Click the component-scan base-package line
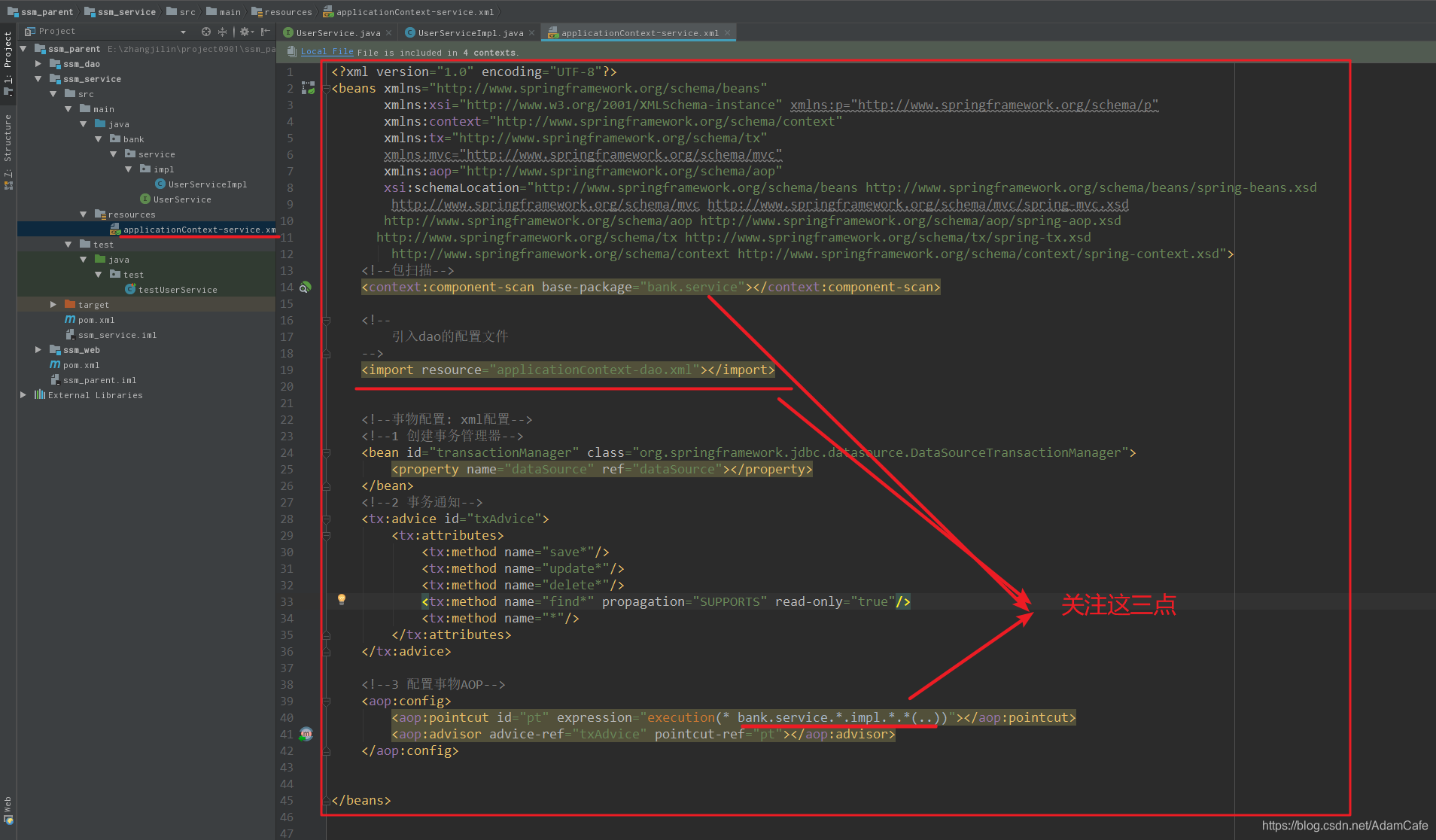Screen dimensions: 1436x840 coord(650,288)
